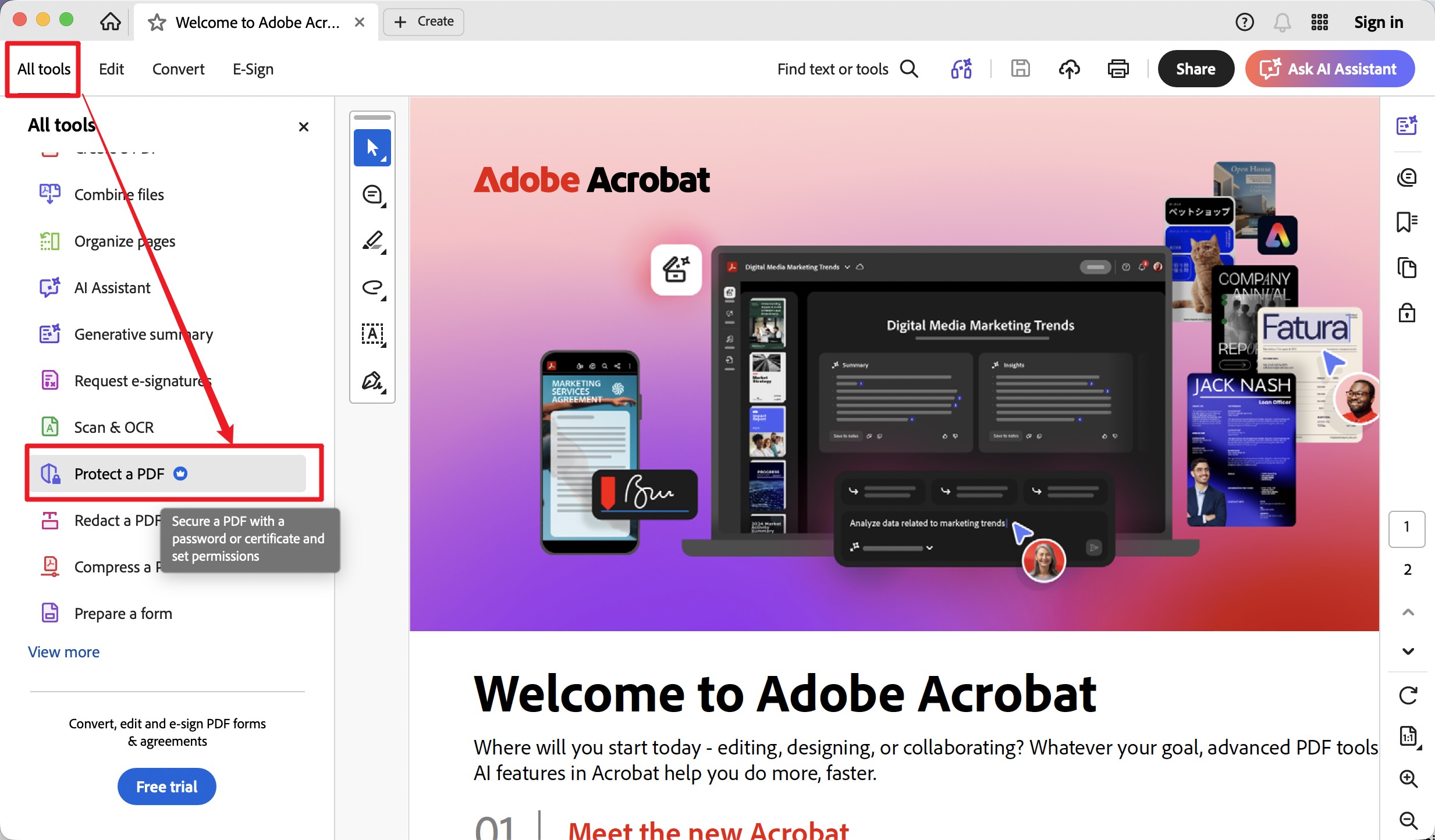Open the Comments panel icon on right rail
The height and width of the screenshot is (840, 1435).
click(x=1406, y=177)
